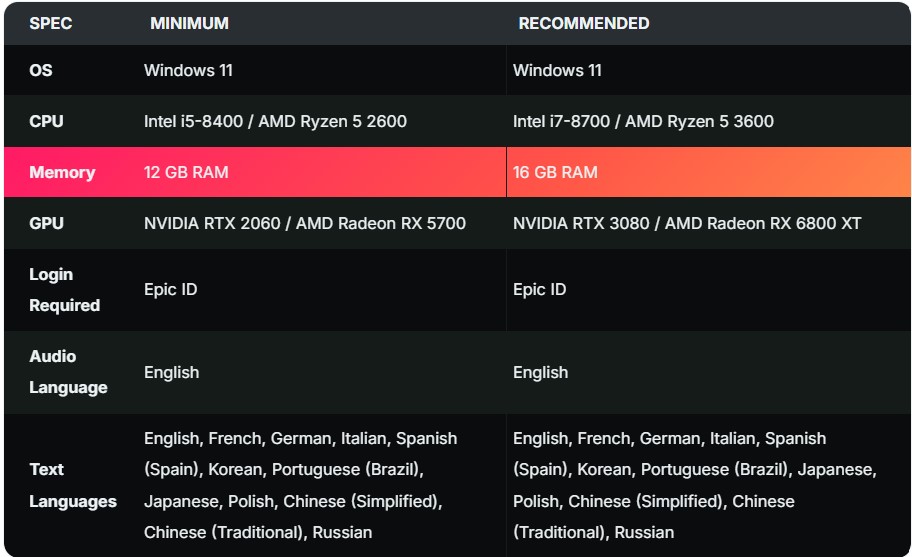Click the recommended column English audio cell

(x=540, y=372)
